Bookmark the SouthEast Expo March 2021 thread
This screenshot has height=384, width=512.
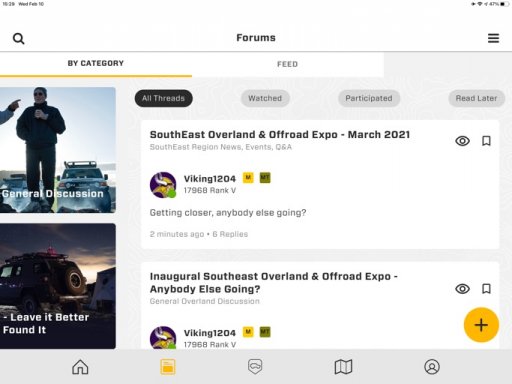pyautogui.click(x=486, y=141)
